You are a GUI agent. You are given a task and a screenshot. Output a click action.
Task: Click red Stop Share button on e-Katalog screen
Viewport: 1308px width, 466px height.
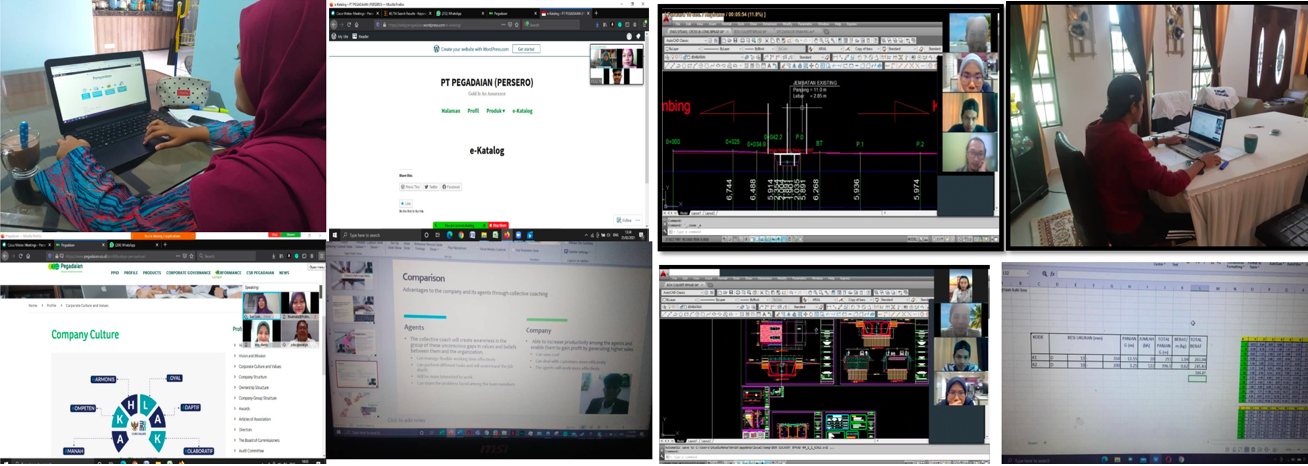pyautogui.click(x=498, y=225)
